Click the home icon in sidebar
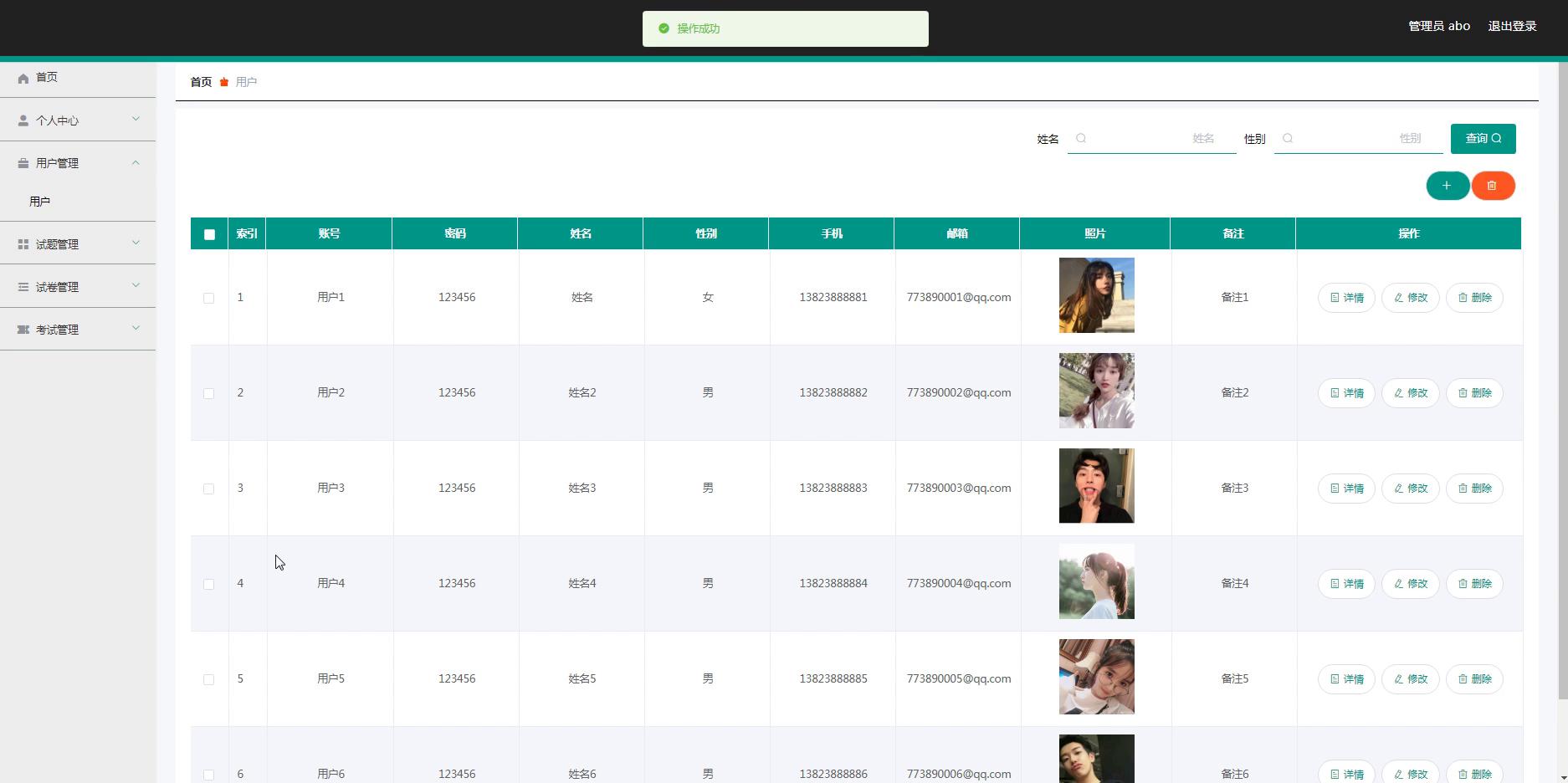The height and width of the screenshot is (783, 1568). click(23, 78)
